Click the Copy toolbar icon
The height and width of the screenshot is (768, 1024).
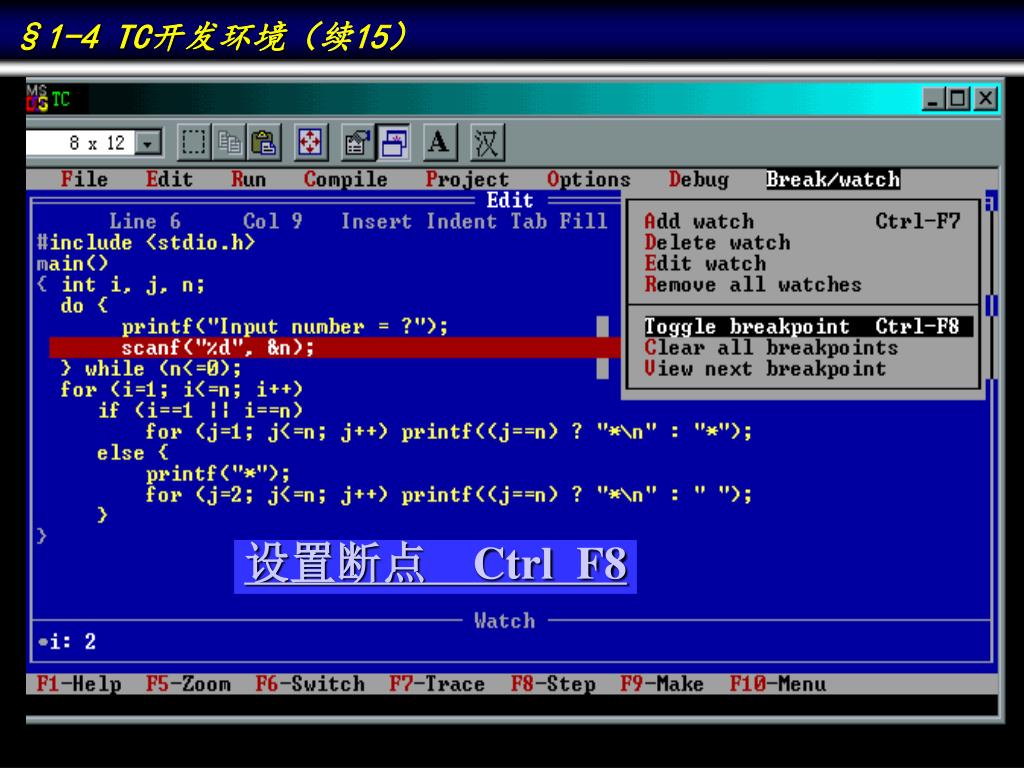click(x=229, y=142)
